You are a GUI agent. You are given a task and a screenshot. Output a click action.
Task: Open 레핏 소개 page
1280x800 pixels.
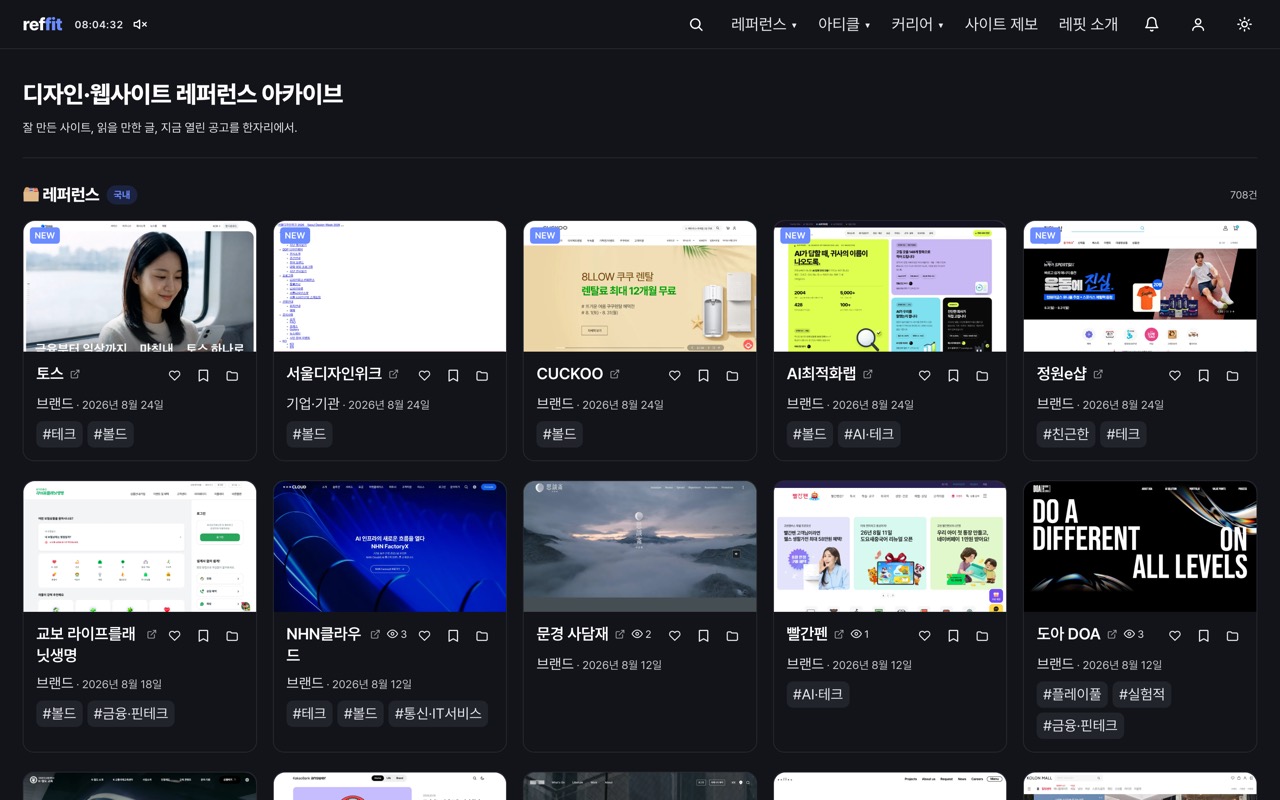point(1088,24)
